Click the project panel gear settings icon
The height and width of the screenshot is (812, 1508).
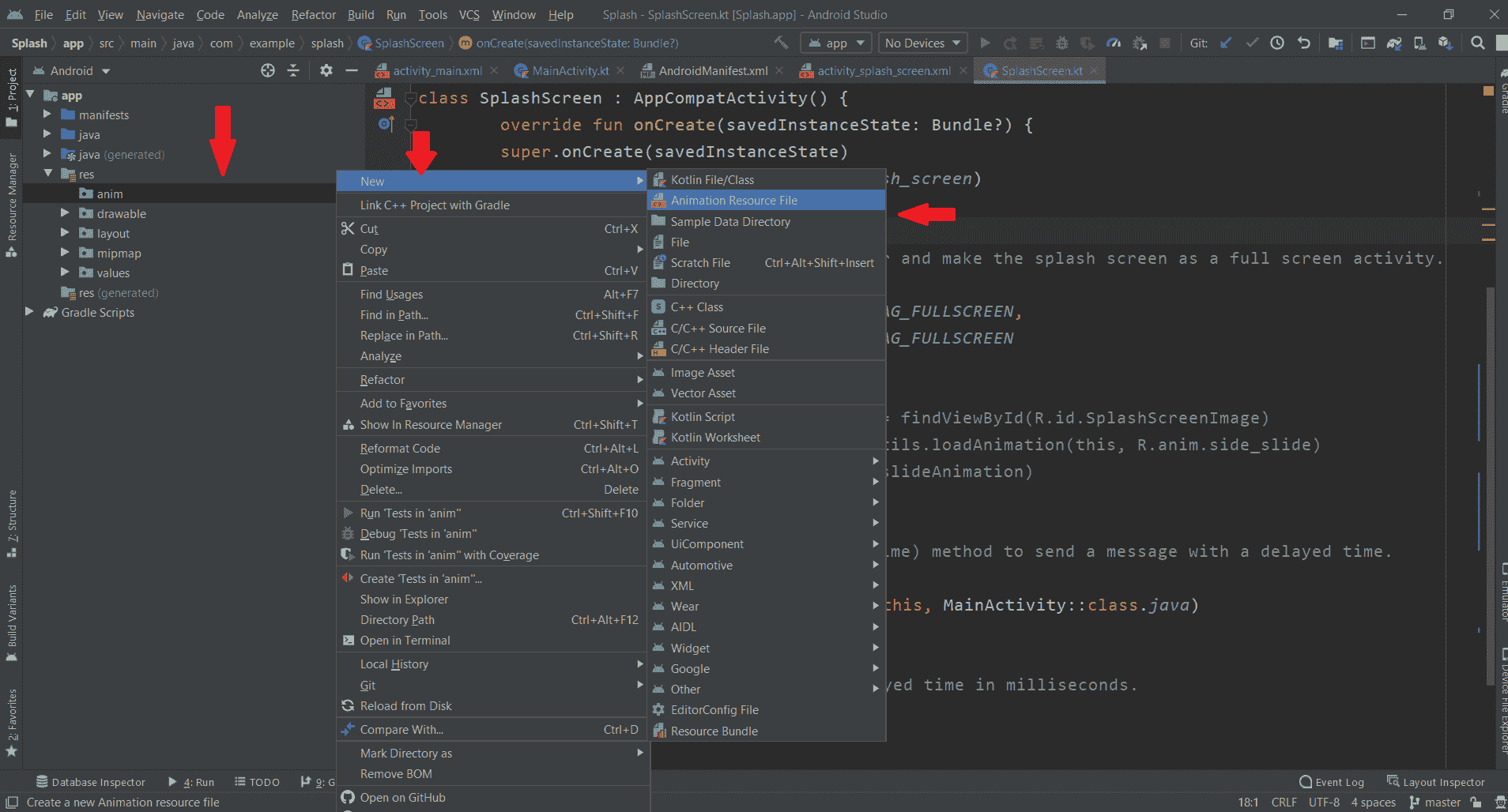tap(326, 70)
